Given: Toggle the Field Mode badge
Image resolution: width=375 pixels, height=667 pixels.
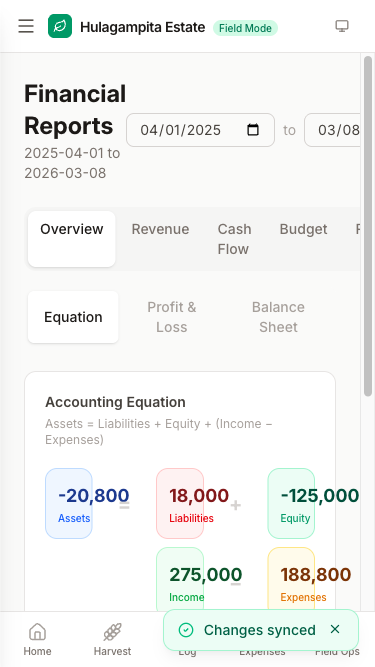Looking at the screenshot, I should [245, 28].
